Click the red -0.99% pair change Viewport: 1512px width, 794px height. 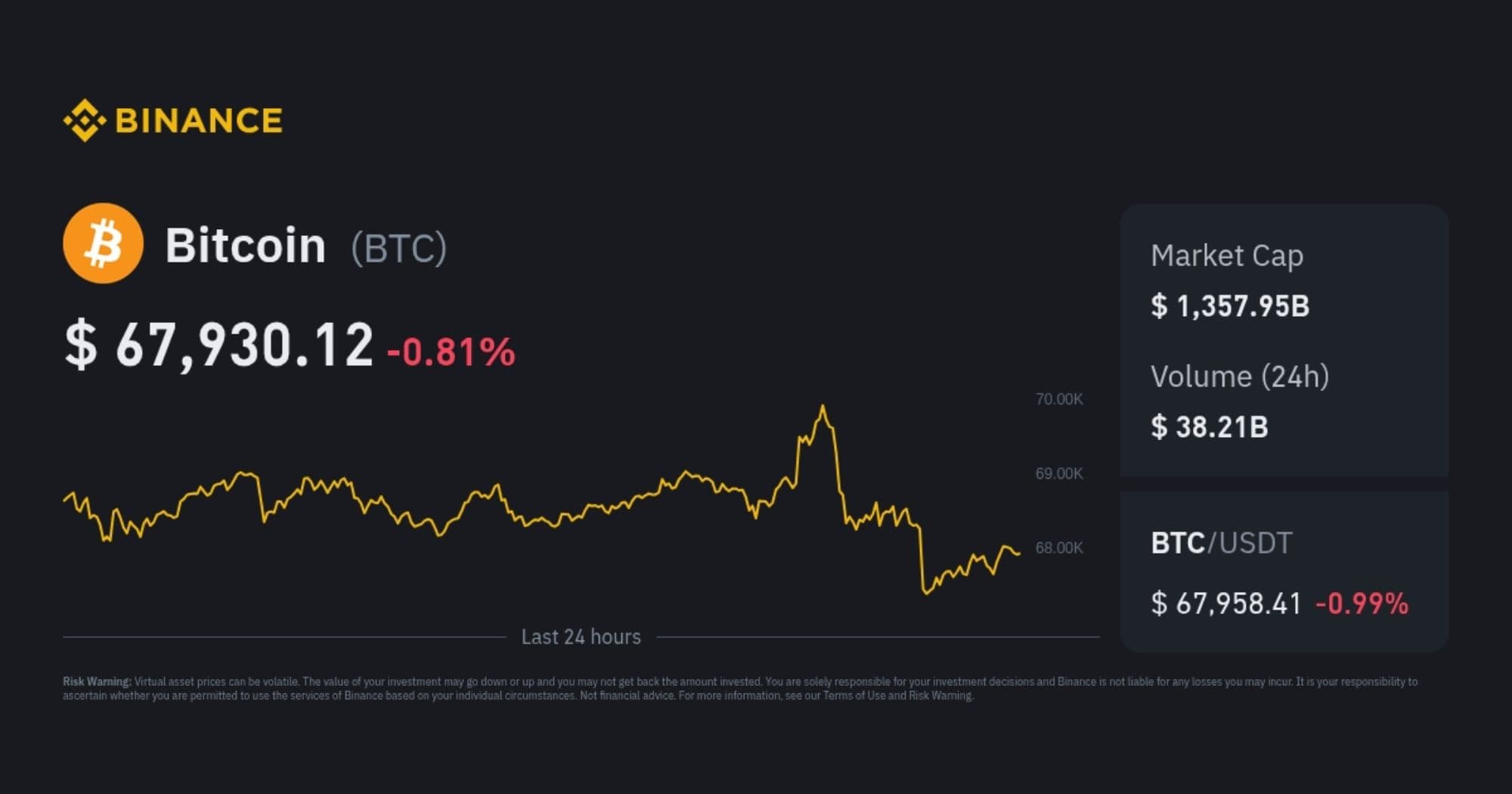pos(1362,603)
